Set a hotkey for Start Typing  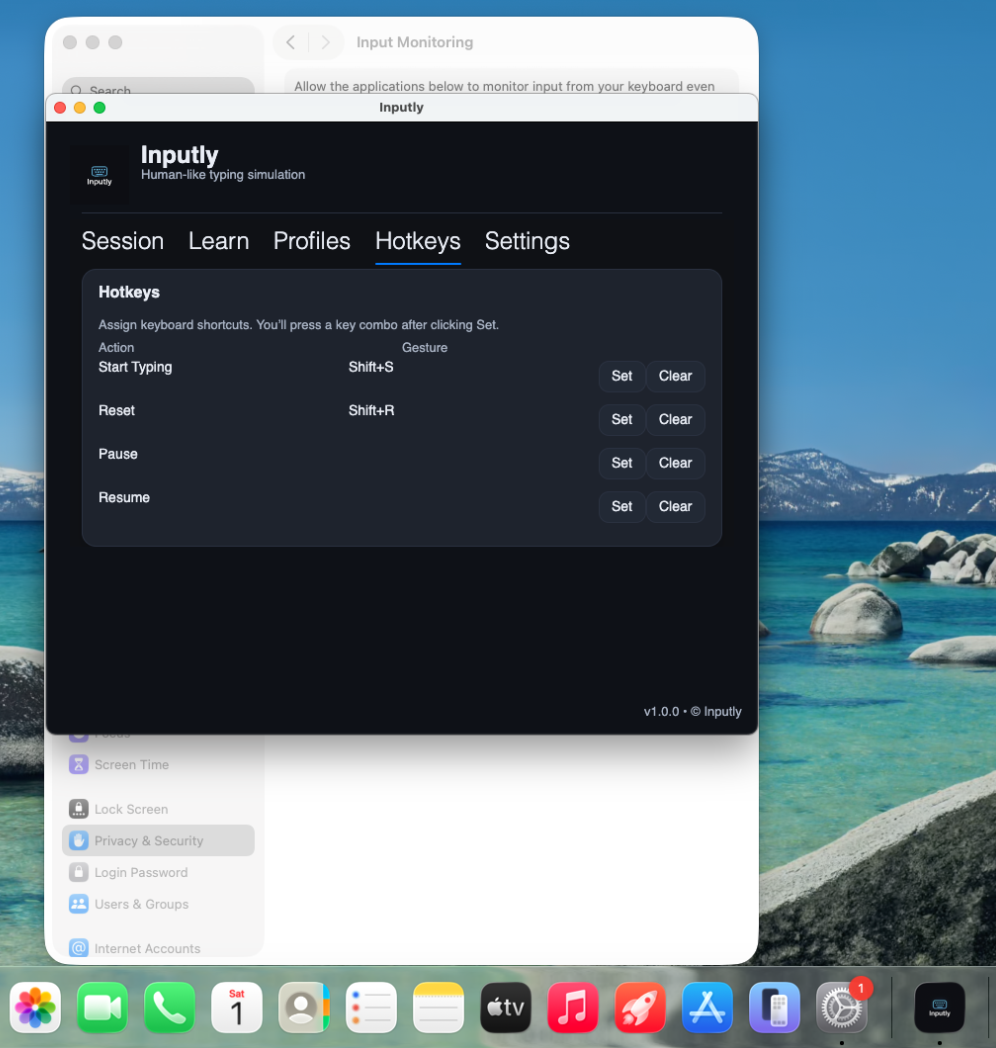621,376
